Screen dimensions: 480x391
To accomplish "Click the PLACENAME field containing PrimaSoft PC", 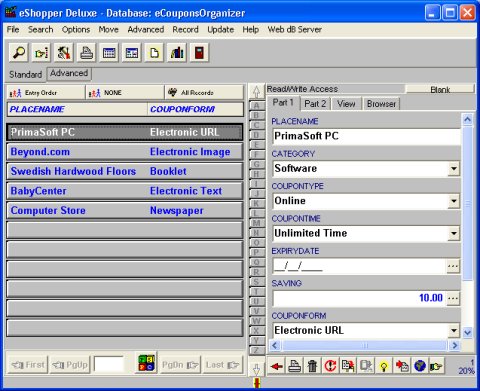I will [x=366, y=136].
